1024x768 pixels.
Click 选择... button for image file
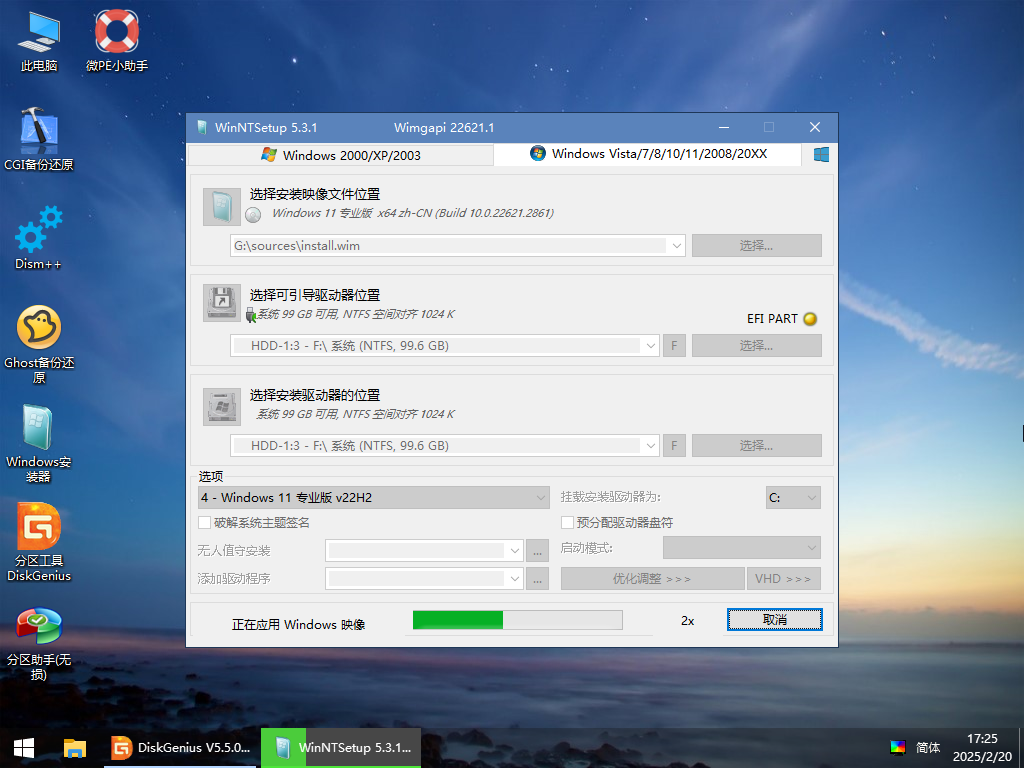tap(756, 246)
